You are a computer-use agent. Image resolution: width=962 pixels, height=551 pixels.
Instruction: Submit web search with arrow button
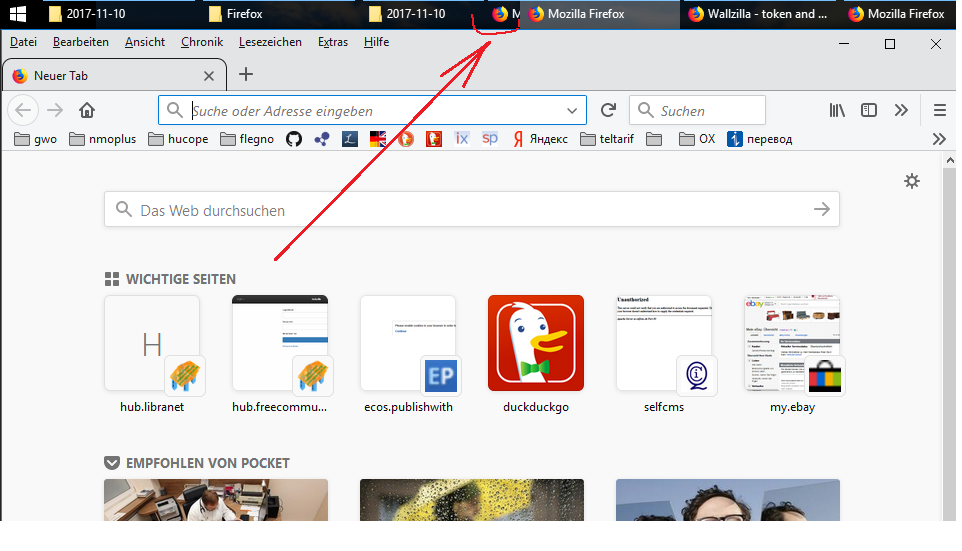pyautogui.click(x=821, y=210)
